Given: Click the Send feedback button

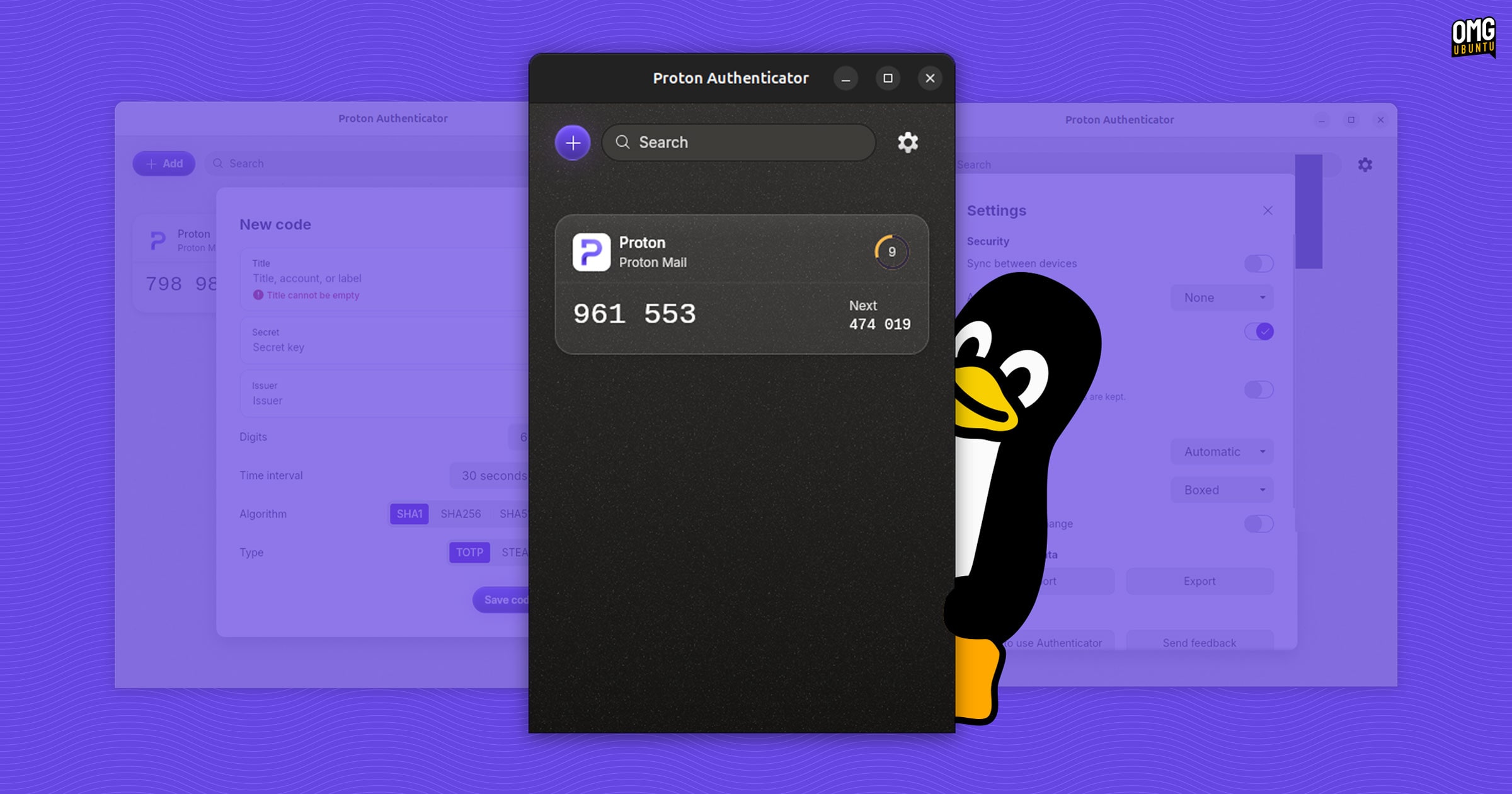Looking at the screenshot, I should tap(1200, 642).
